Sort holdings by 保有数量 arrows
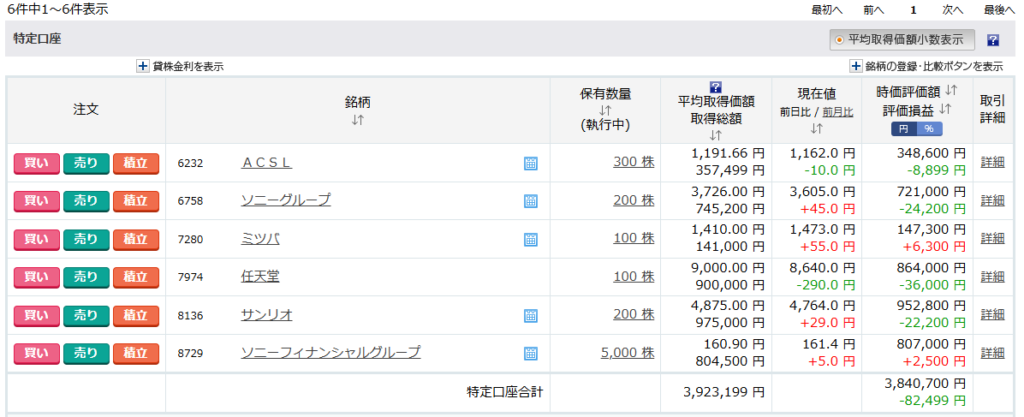This screenshot has width=1024, height=417. click(x=605, y=110)
